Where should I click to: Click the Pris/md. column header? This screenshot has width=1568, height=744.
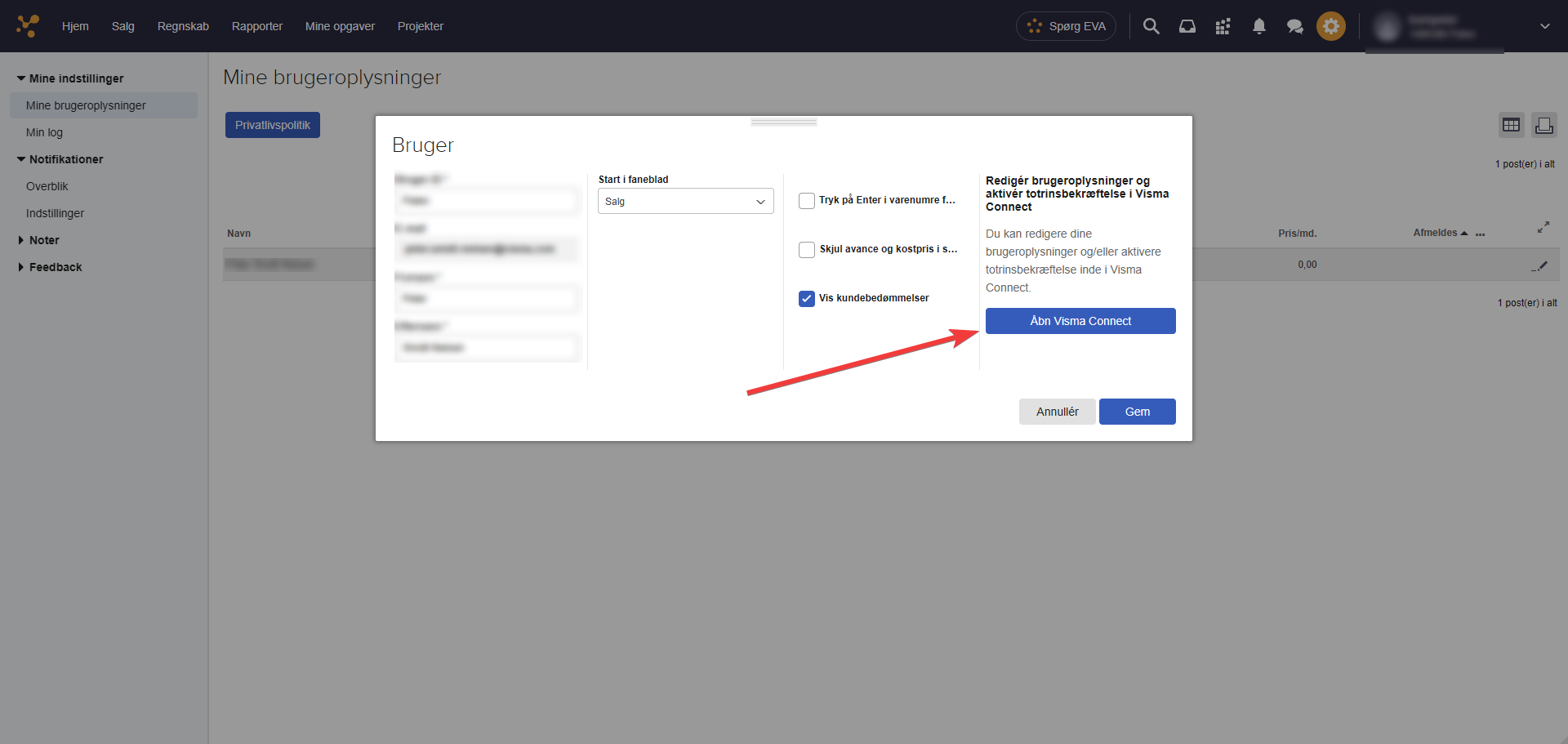[x=1298, y=234]
